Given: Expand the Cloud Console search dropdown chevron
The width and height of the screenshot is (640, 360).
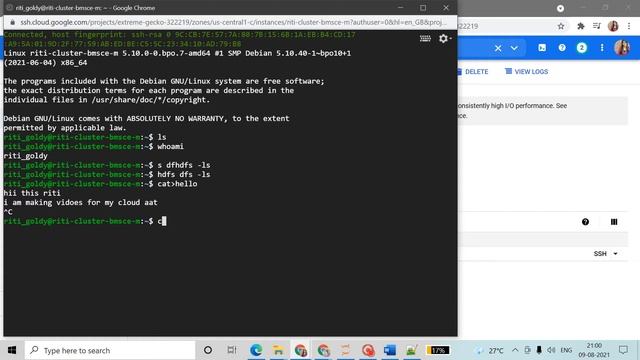Looking at the screenshot, I should [514, 48].
